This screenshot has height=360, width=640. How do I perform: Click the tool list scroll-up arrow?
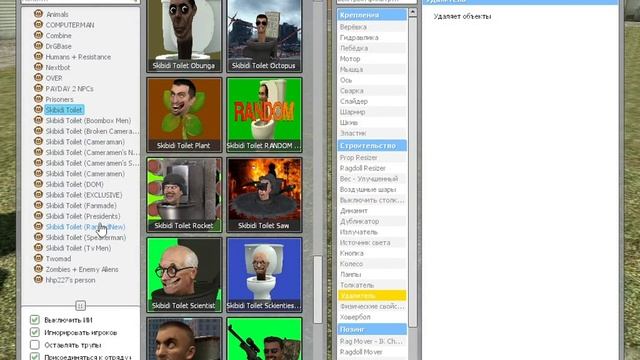(413, 12)
